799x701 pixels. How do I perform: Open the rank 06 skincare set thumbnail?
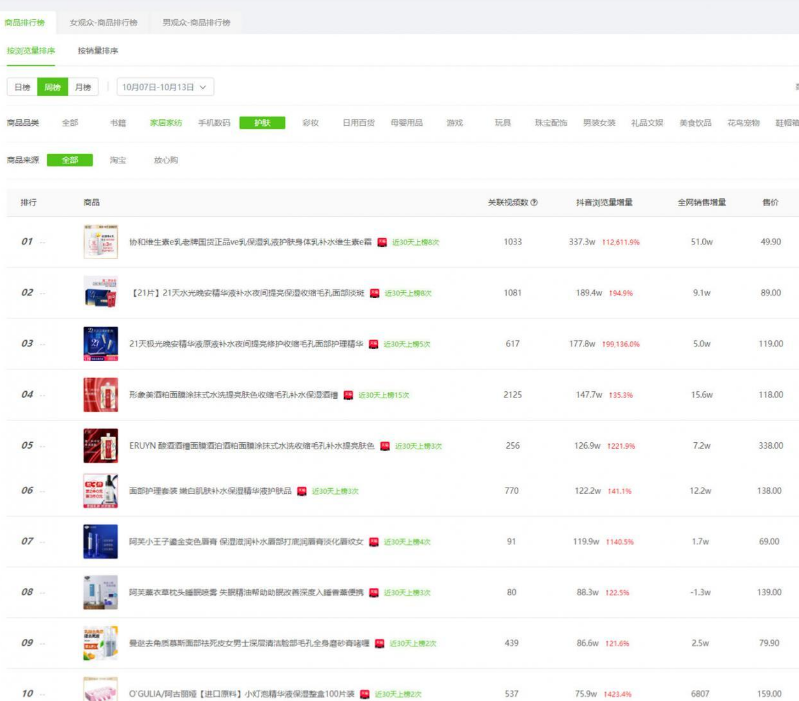[x=100, y=491]
